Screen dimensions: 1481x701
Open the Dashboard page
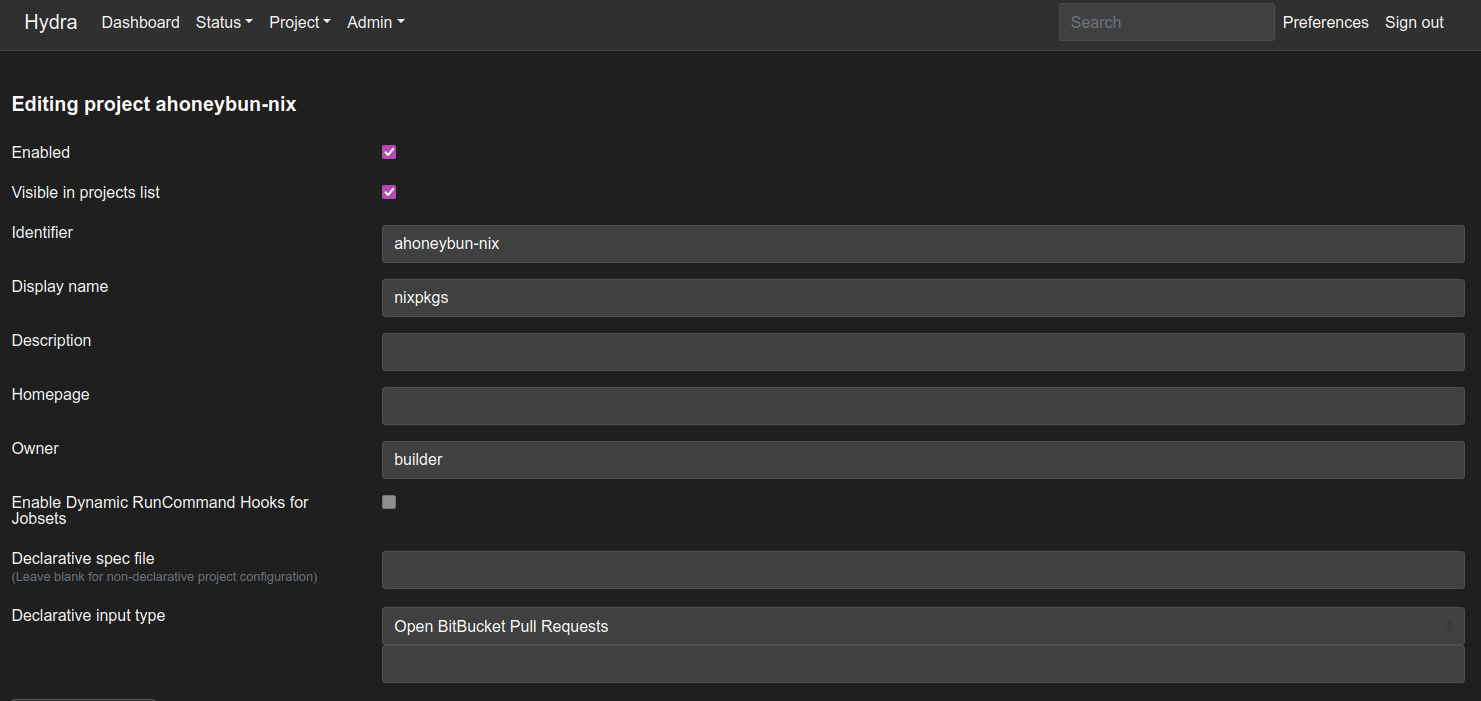pyautogui.click(x=140, y=22)
